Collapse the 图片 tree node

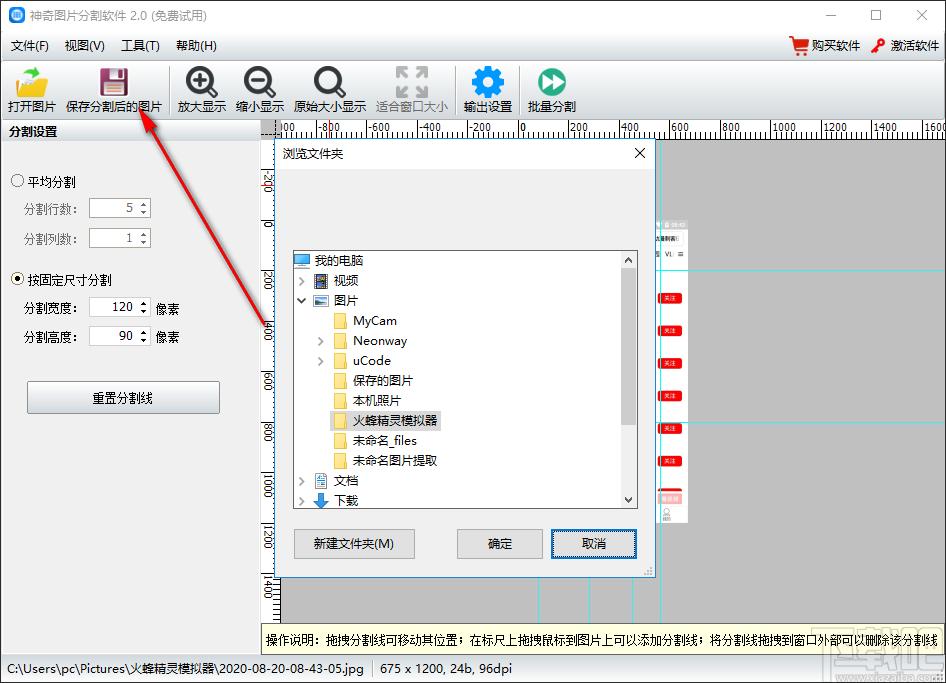[x=302, y=300]
